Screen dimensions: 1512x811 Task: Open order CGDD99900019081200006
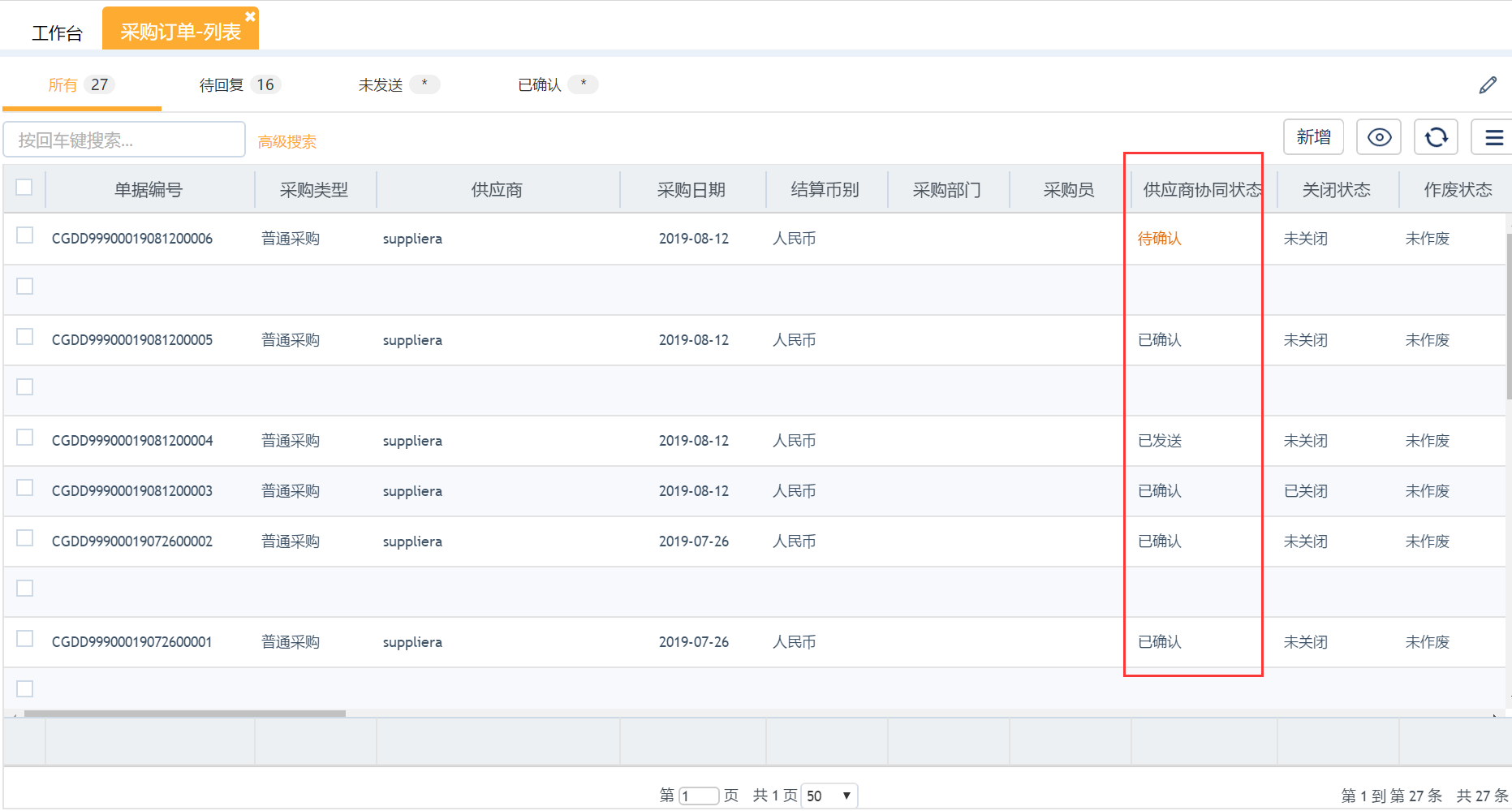(132, 239)
